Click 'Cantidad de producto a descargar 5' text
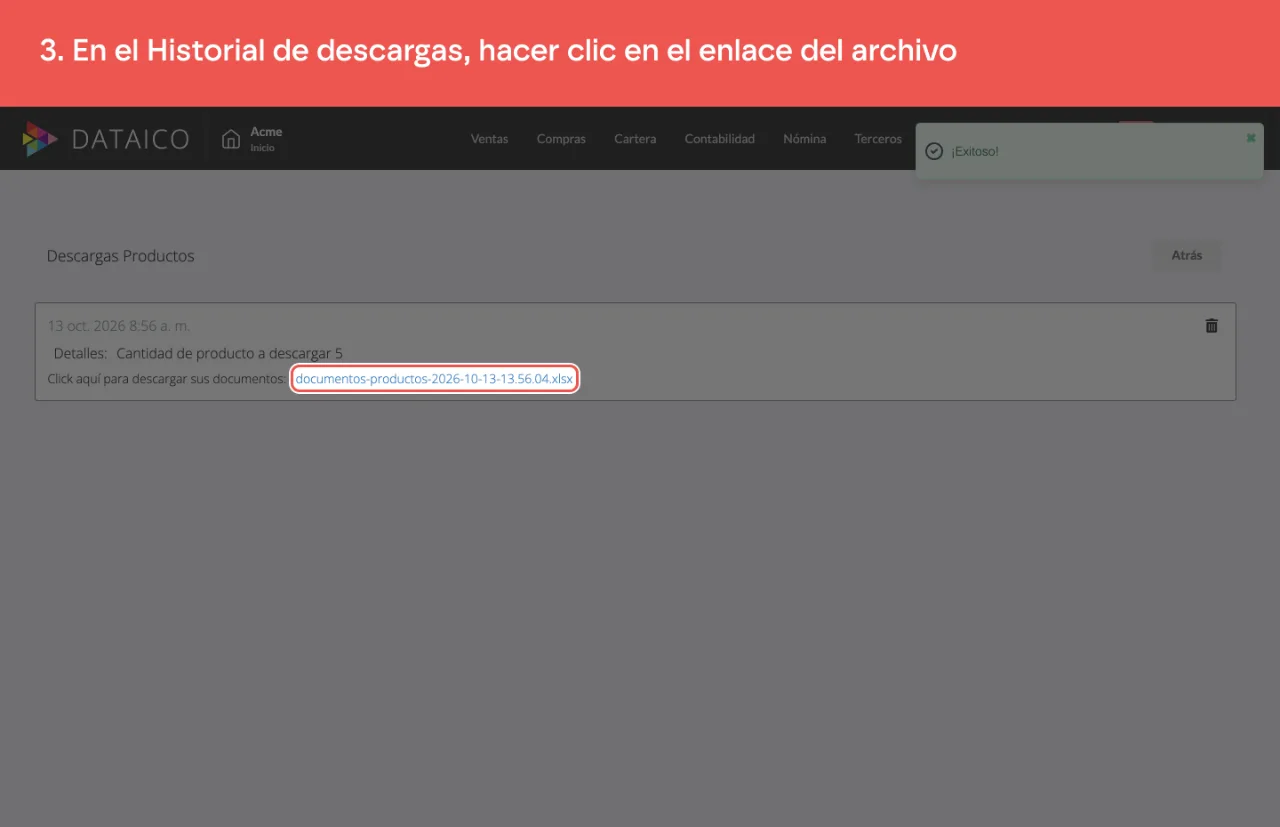Screen dimensions: 1280x827 pyautogui.click(x=230, y=353)
